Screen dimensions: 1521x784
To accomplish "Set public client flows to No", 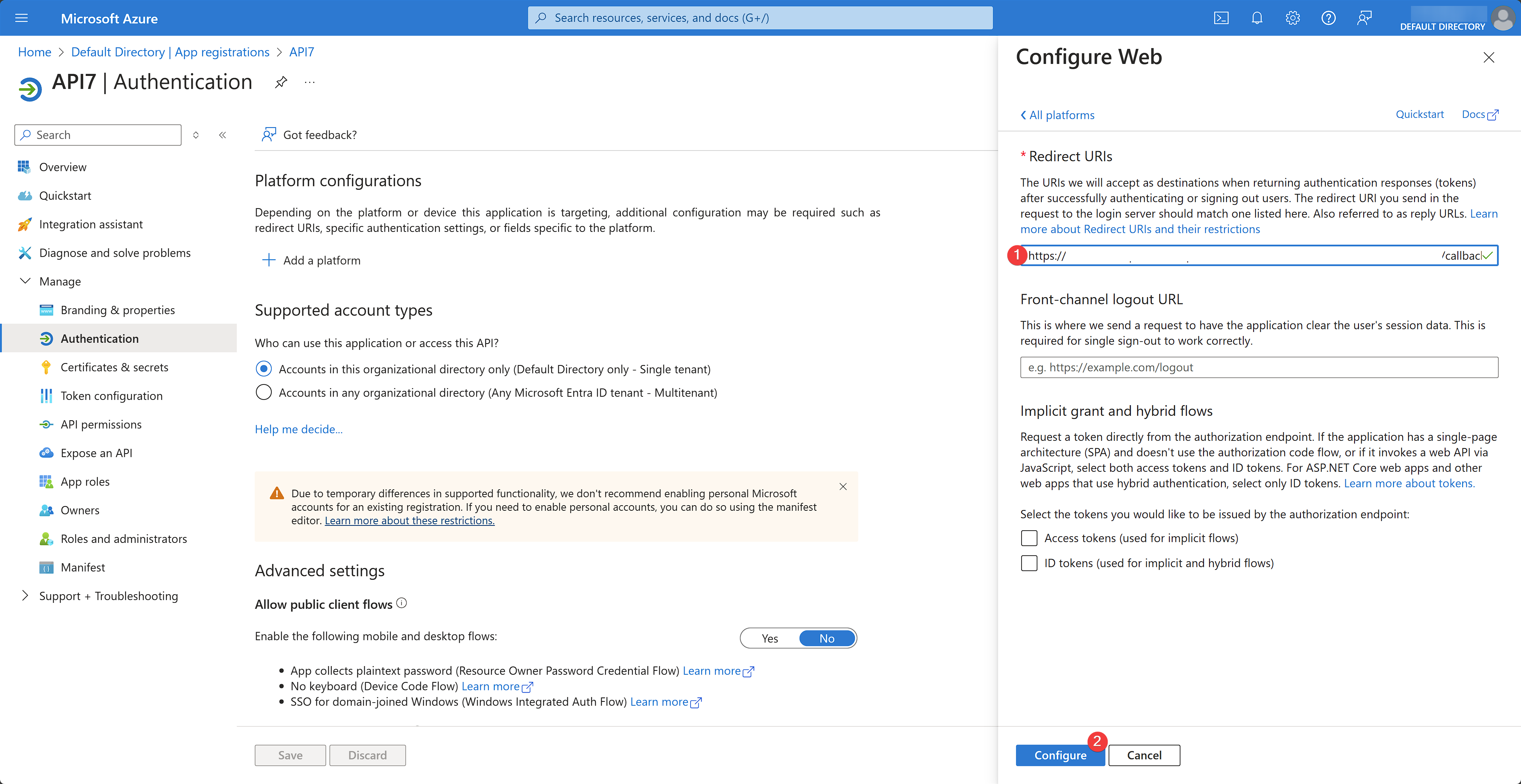I will pos(826,638).
